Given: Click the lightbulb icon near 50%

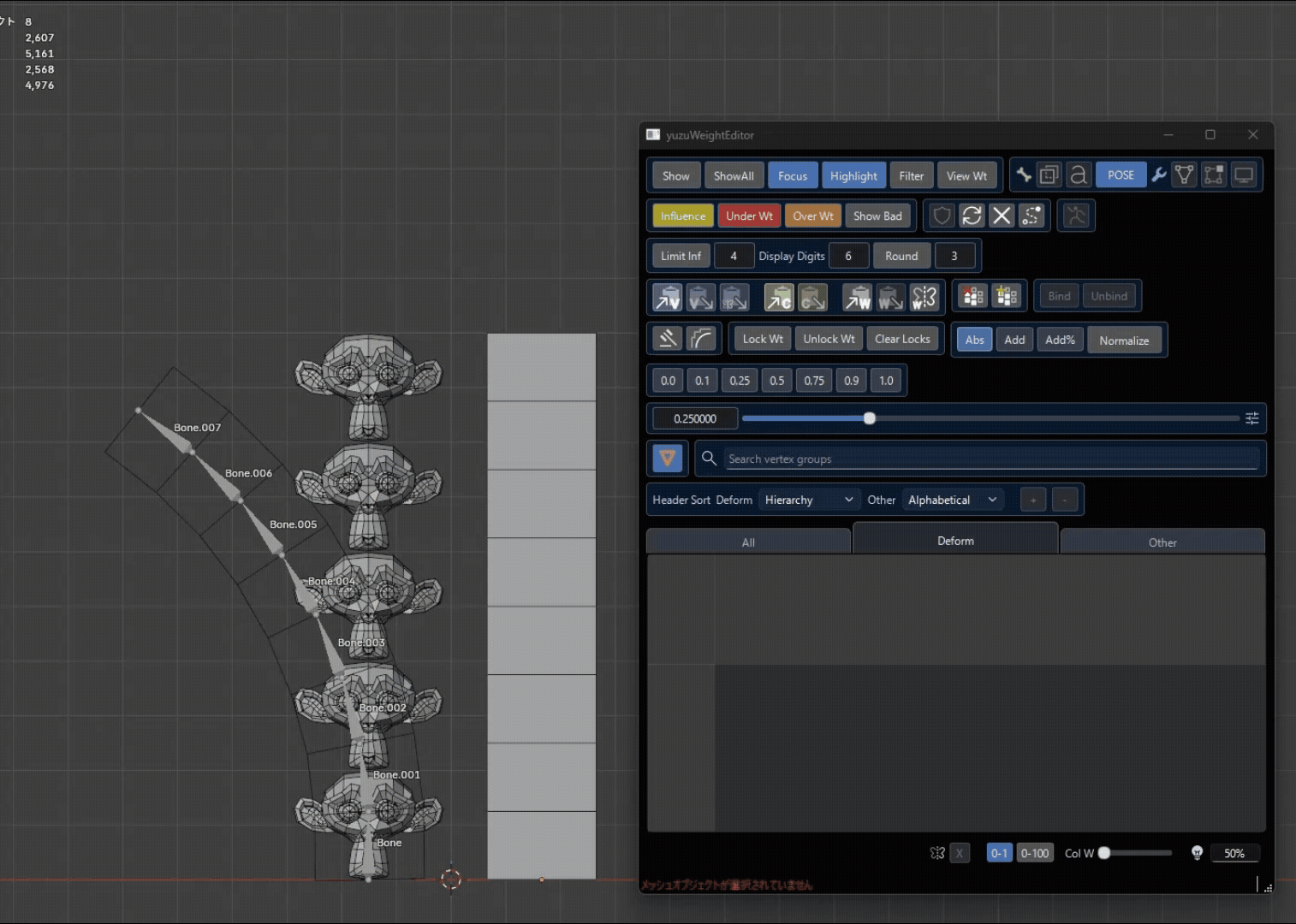Looking at the screenshot, I should [x=1197, y=853].
